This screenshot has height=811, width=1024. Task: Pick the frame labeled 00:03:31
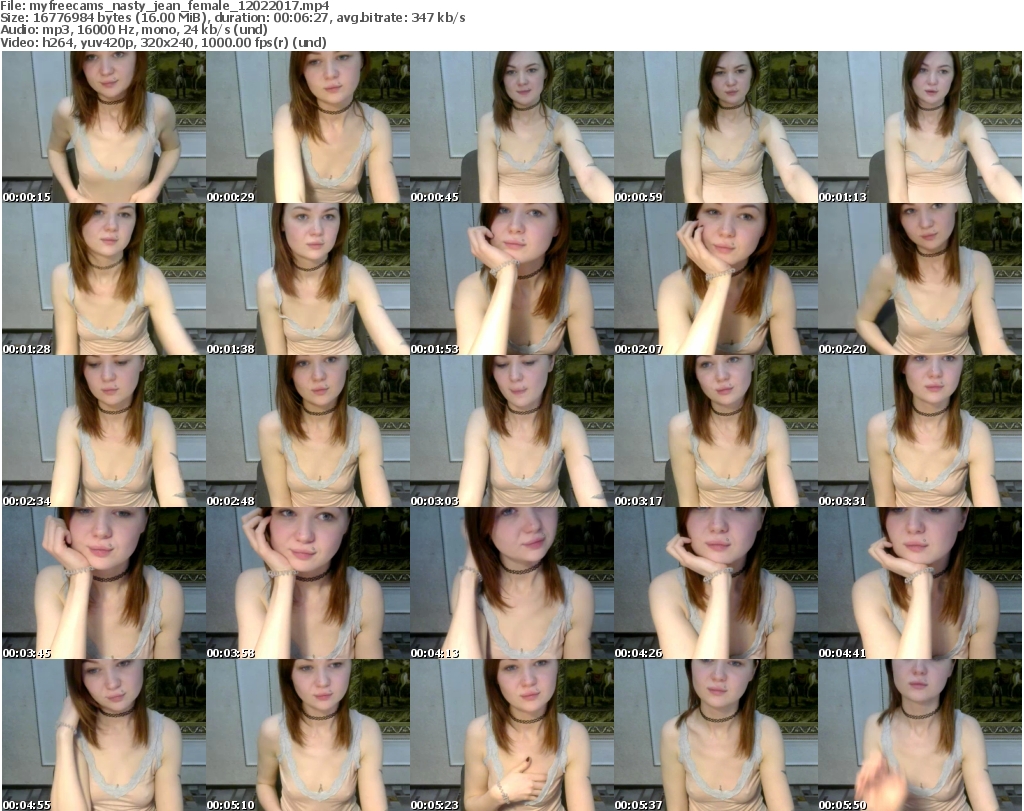tap(920, 432)
